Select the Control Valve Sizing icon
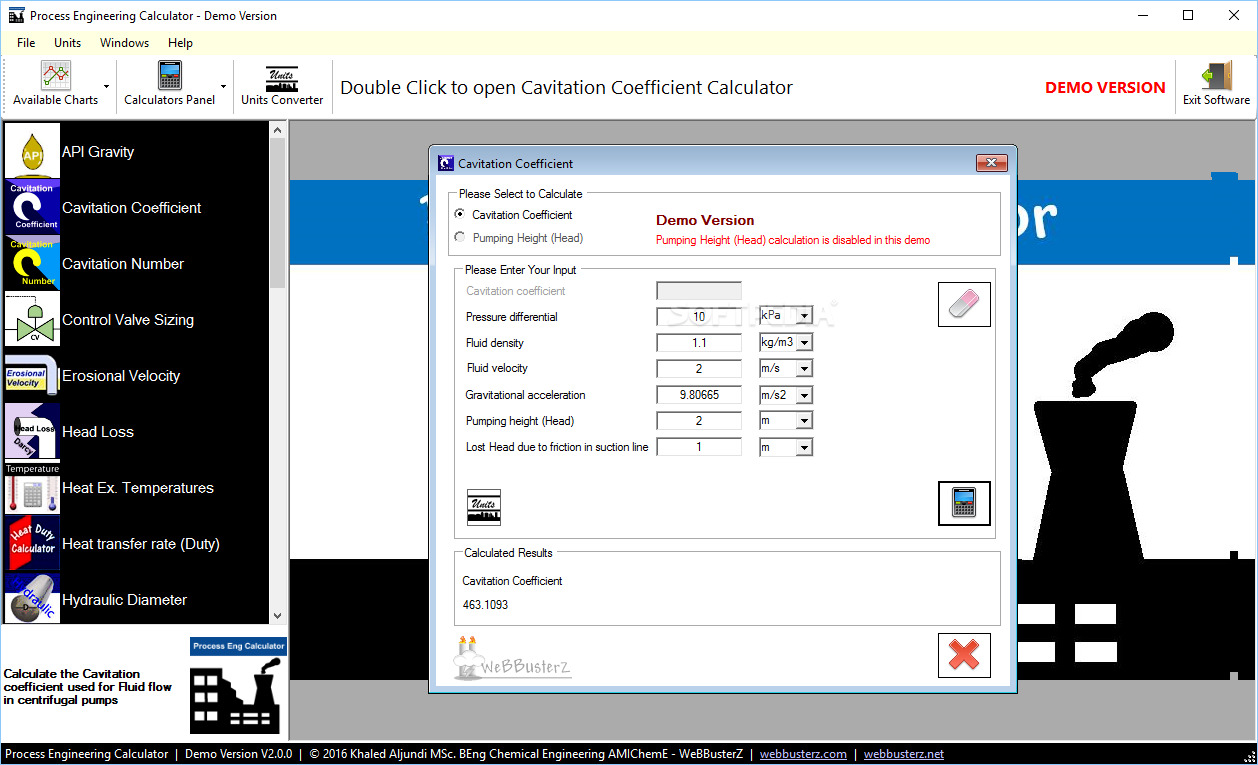Image resolution: width=1258 pixels, height=765 pixels. [x=33, y=319]
